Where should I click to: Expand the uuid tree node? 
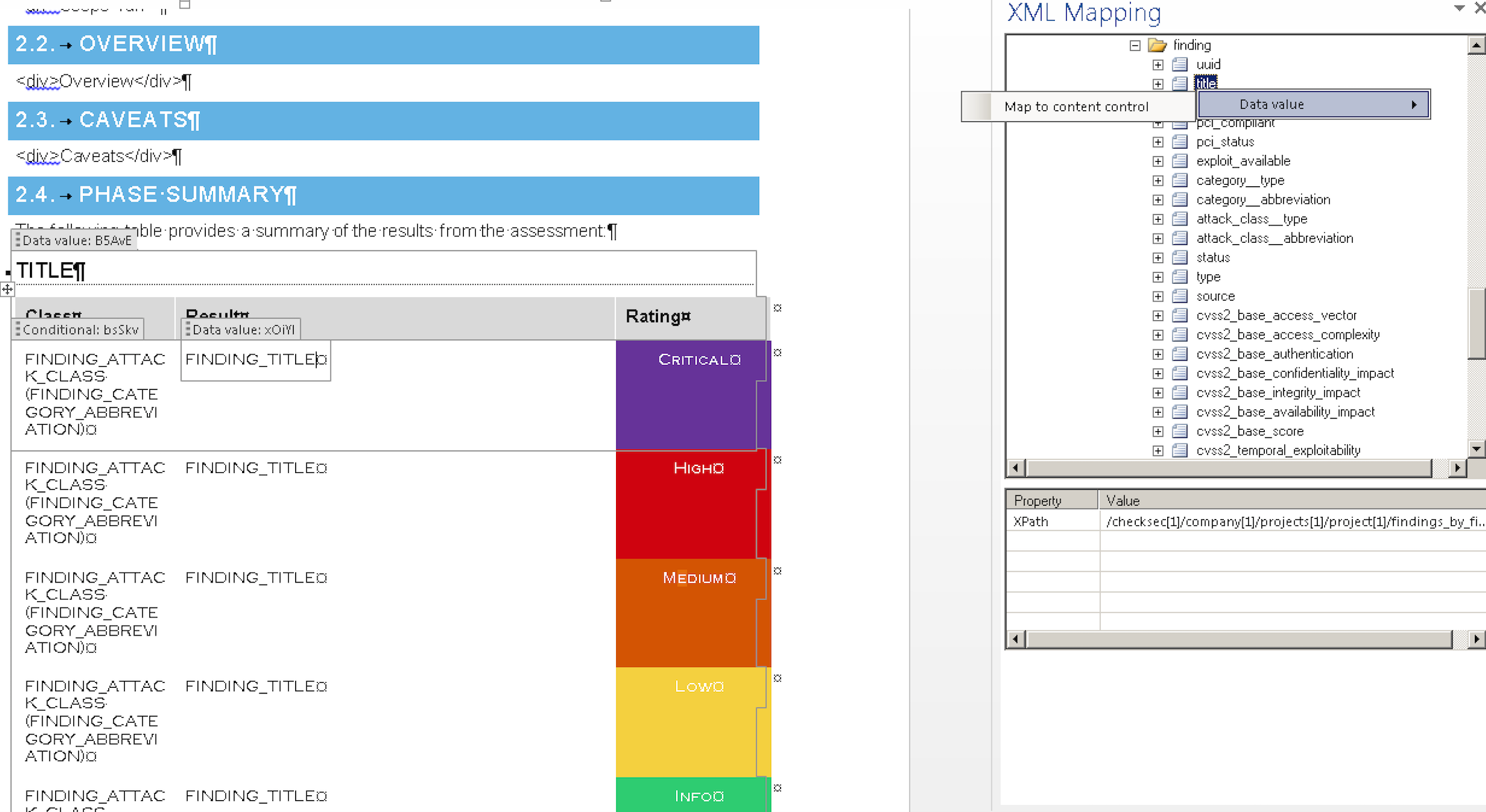tap(1158, 65)
